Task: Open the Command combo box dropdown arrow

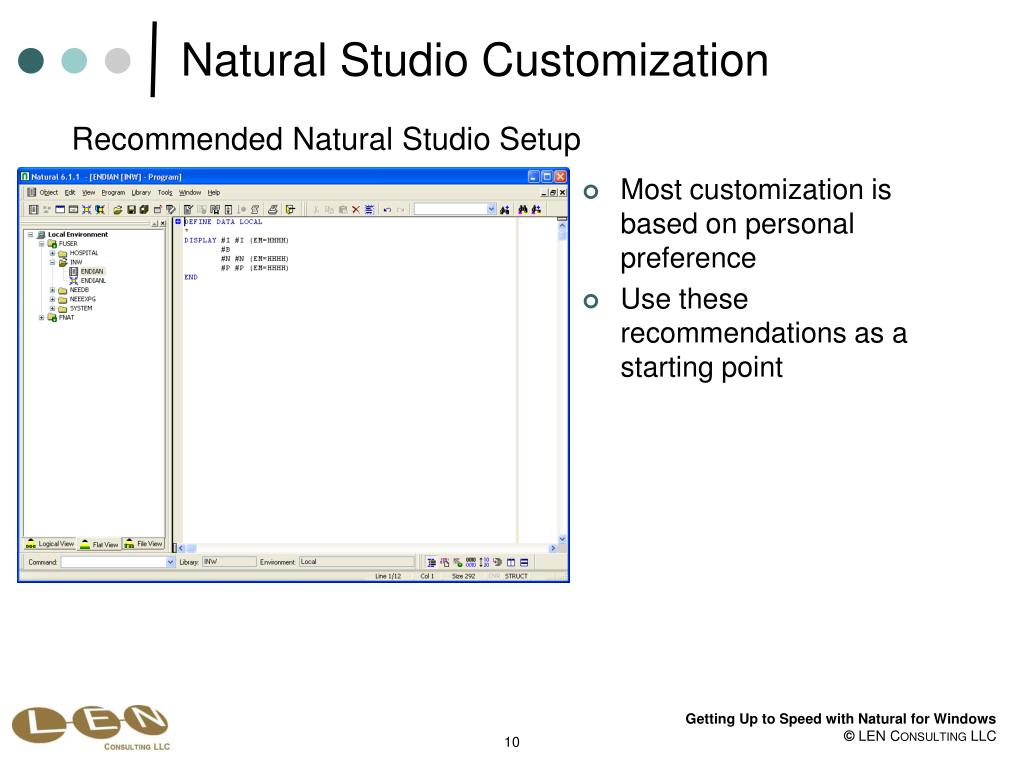Action: pyautogui.click(x=170, y=562)
